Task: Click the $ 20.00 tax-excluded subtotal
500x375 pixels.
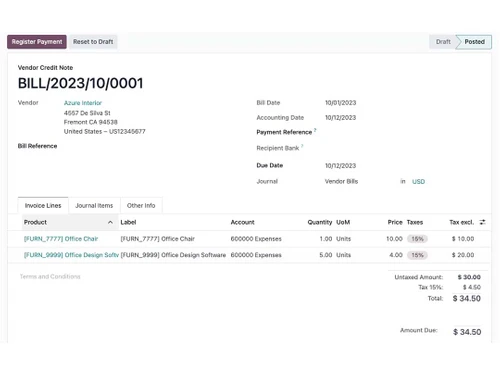Action: point(463,255)
